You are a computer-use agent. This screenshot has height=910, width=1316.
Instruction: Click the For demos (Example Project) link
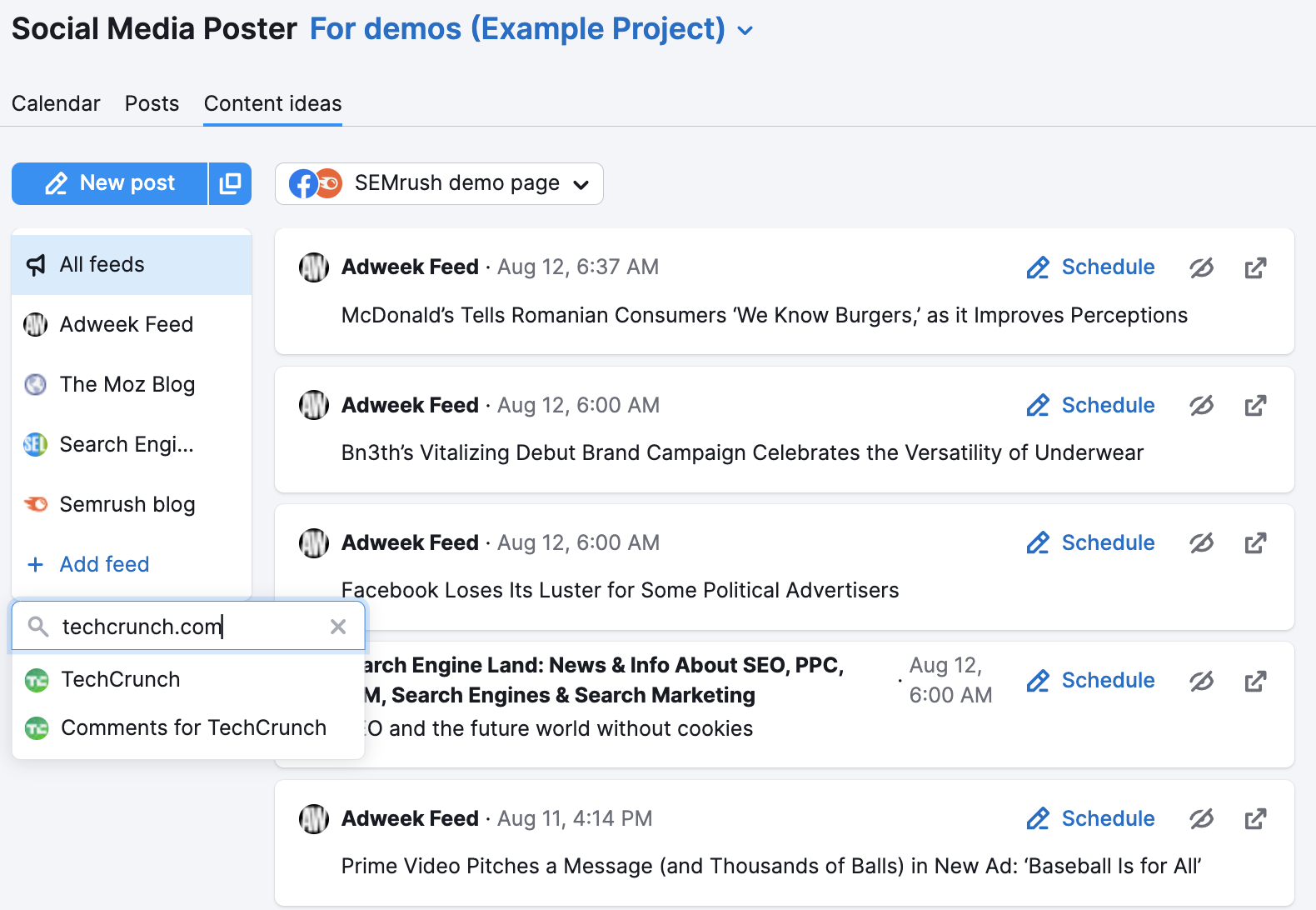point(517,29)
